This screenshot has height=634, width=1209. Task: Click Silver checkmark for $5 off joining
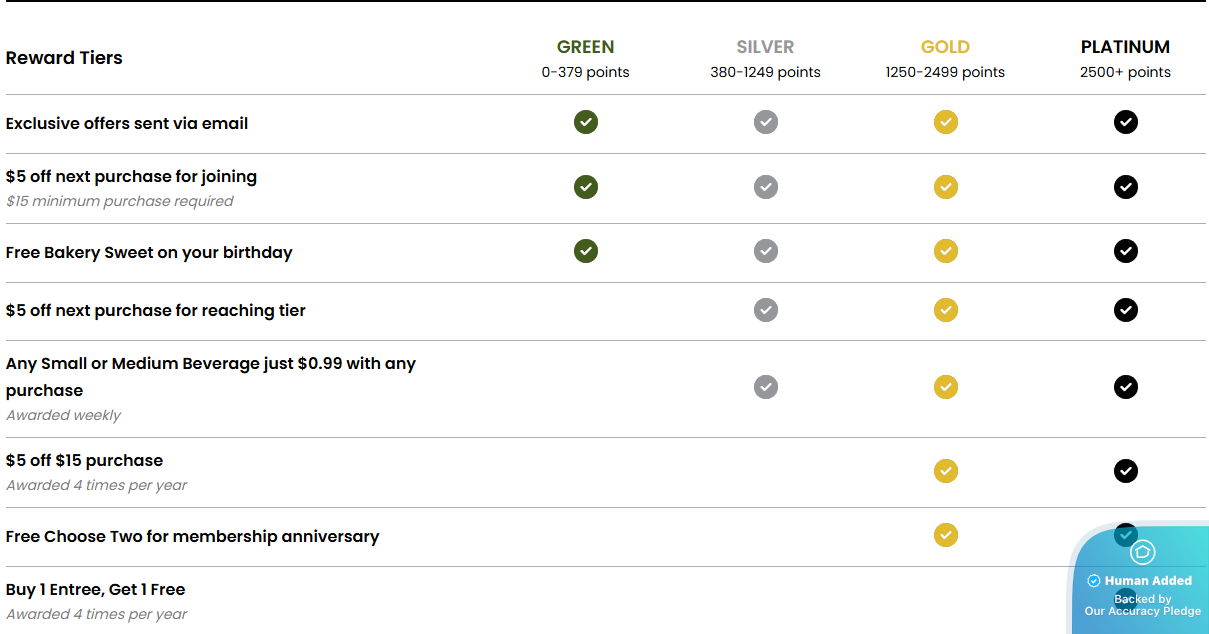point(766,187)
